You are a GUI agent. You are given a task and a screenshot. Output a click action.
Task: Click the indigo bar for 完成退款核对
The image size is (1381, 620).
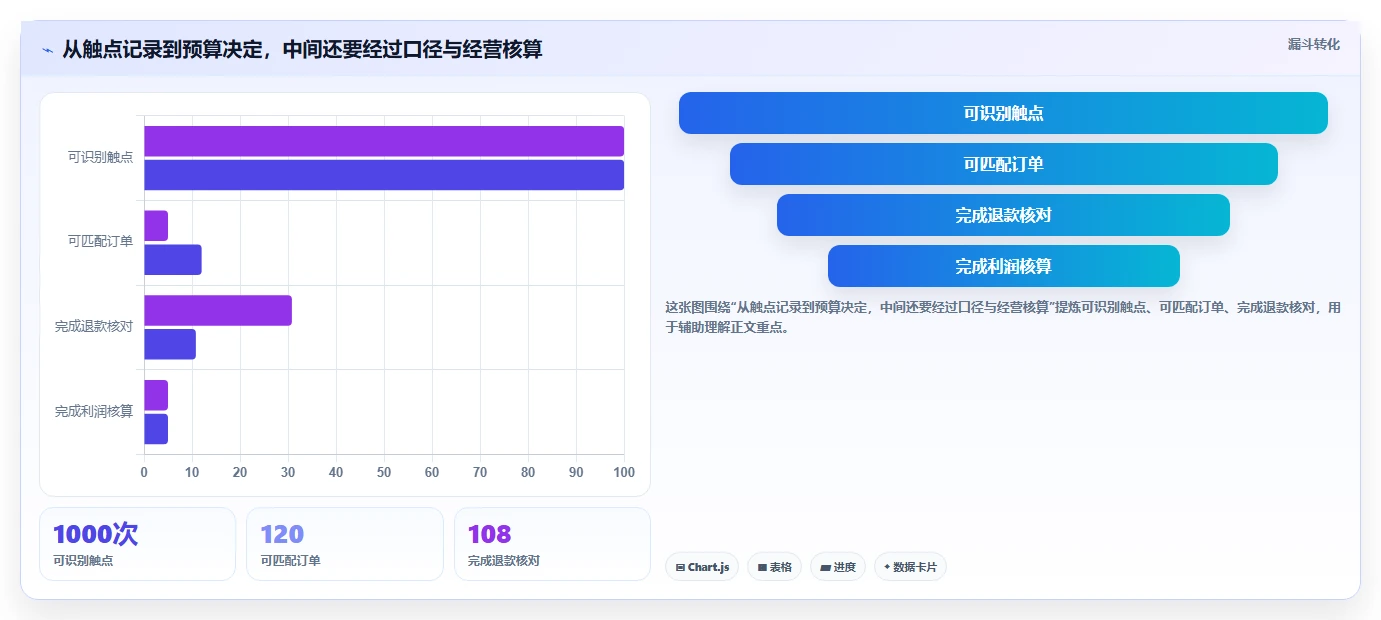pyautogui.click(x=170, y=344)
